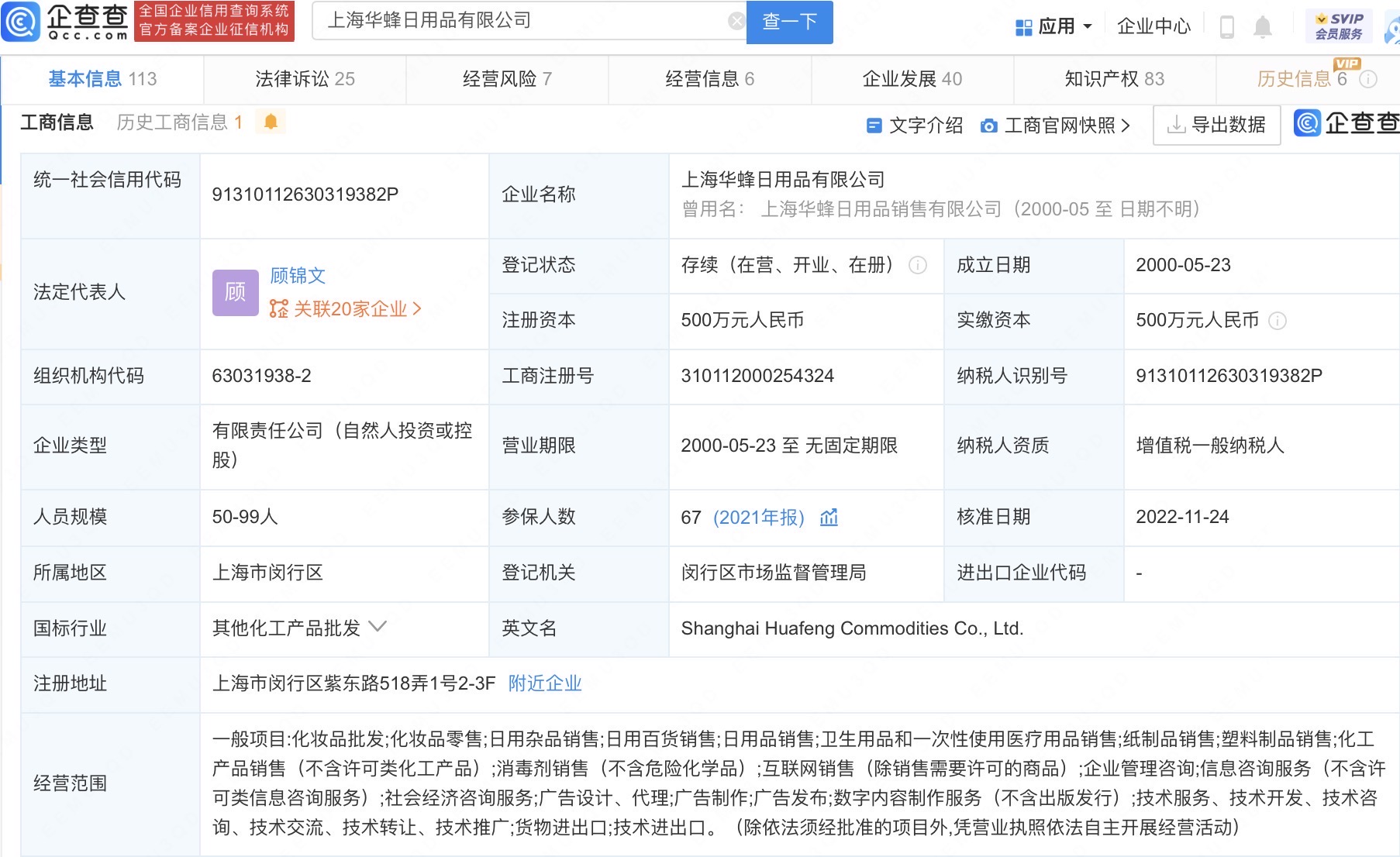Click 人员规模 value 50-99人
This screenshot has height=857, width=1400.
245,517
